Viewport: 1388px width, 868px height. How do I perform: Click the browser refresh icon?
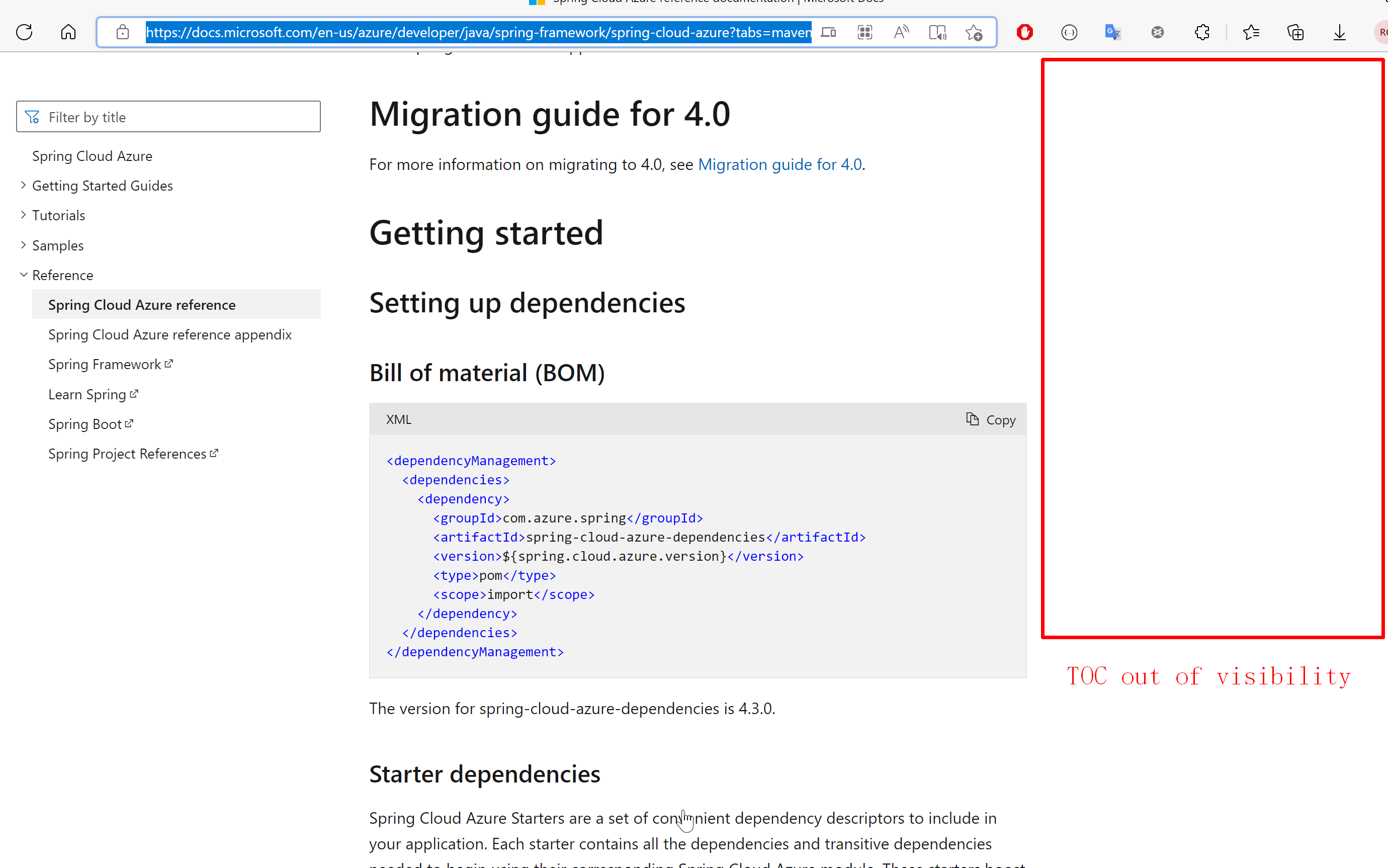tap(24, 32)
